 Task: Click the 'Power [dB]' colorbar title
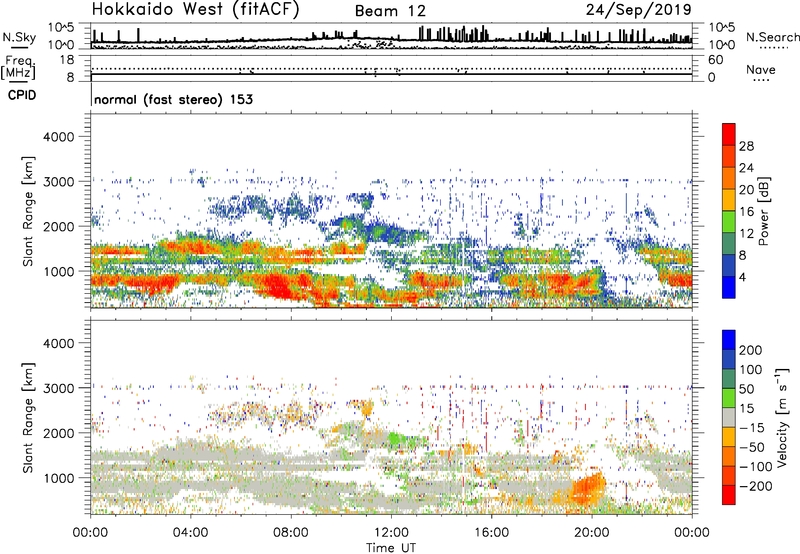pos(763,211)
